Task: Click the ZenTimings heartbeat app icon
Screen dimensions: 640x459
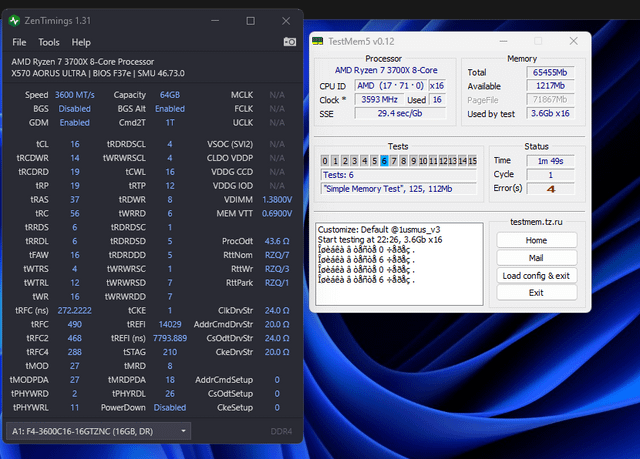Action: point(14,20)
